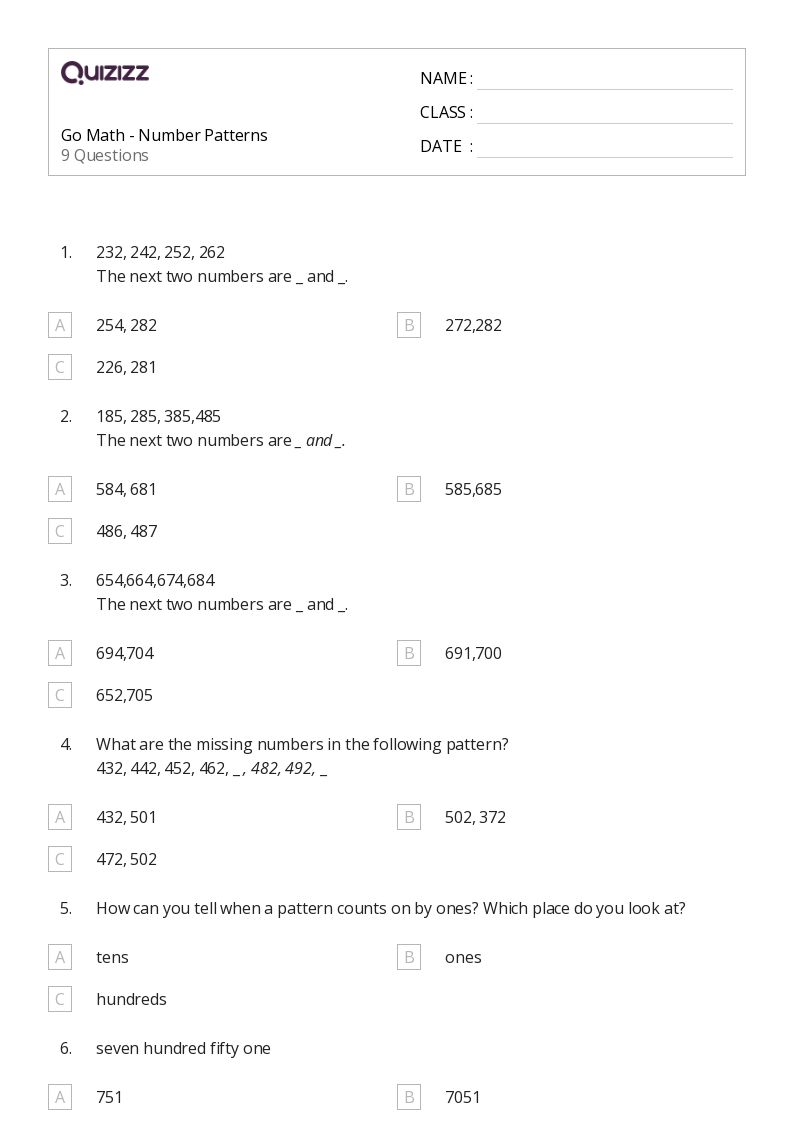Screen dimensions: 794x1123
Task: Select box A beside 694,704
Action: (60, 653)
